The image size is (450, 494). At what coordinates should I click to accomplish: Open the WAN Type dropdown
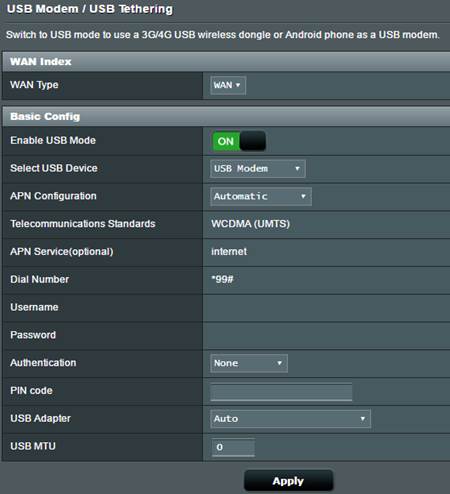tap(228, 85)
